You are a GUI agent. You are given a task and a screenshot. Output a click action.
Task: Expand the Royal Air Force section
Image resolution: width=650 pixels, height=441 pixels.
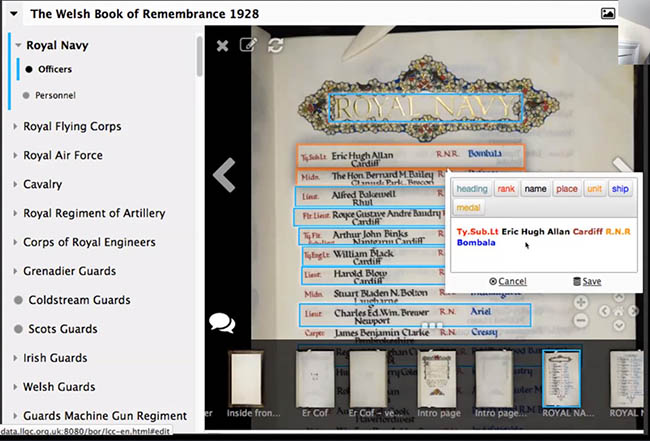(15, 155)
